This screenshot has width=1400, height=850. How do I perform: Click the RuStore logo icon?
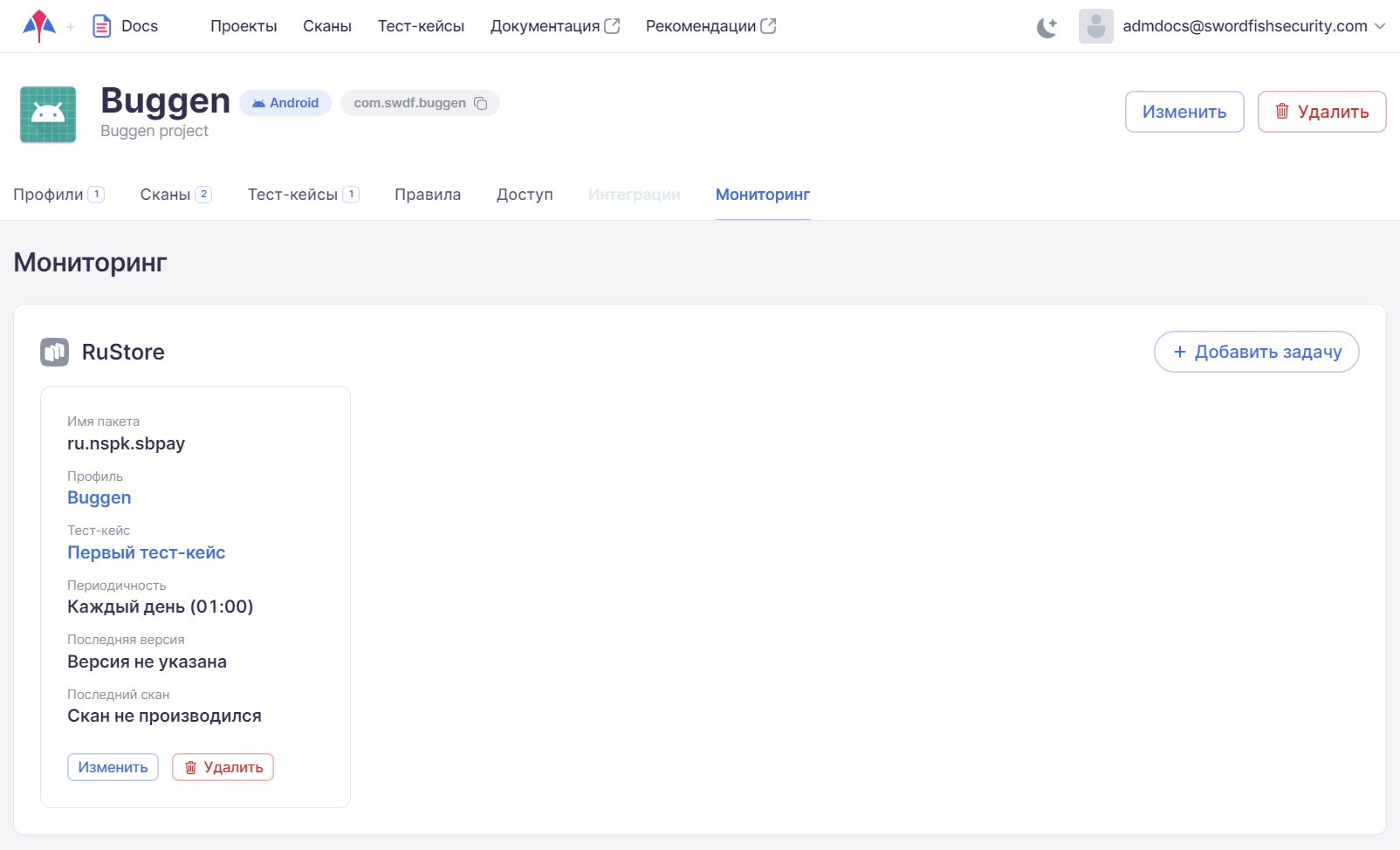click(54, 352)
